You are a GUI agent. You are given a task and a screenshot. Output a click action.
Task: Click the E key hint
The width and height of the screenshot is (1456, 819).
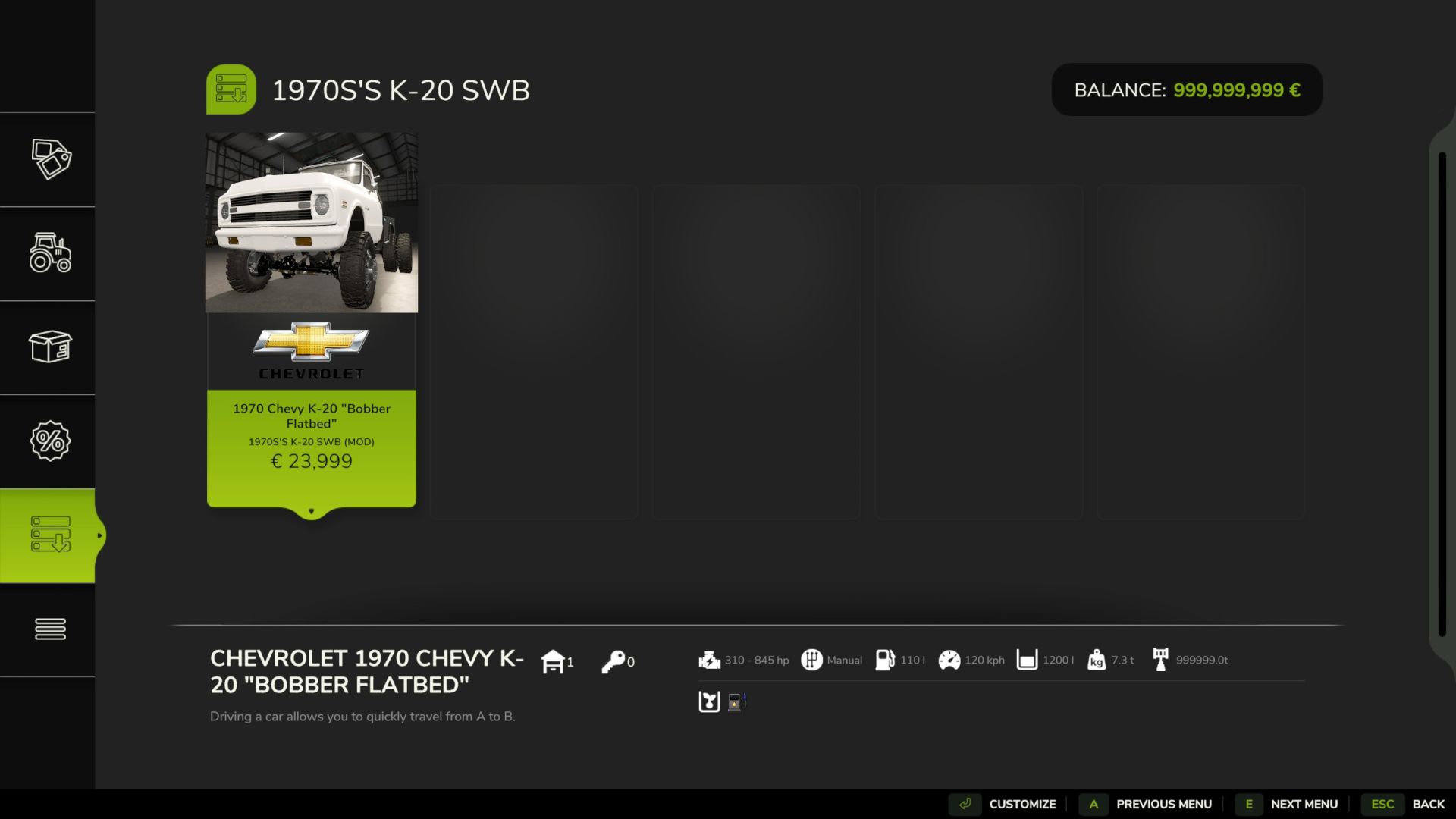[x=1249, y=804]
